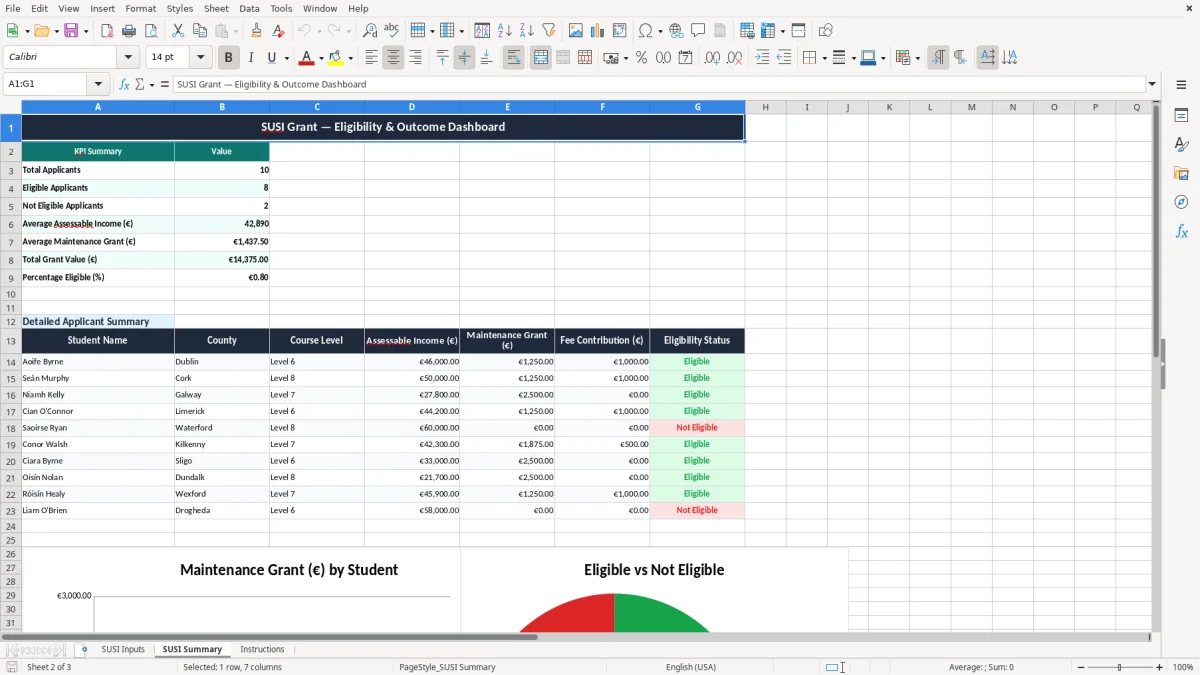The height and width of the screenshot is (675, 1200).
Task: Click the Insert Comment icon
Action: tap(698, 31)
